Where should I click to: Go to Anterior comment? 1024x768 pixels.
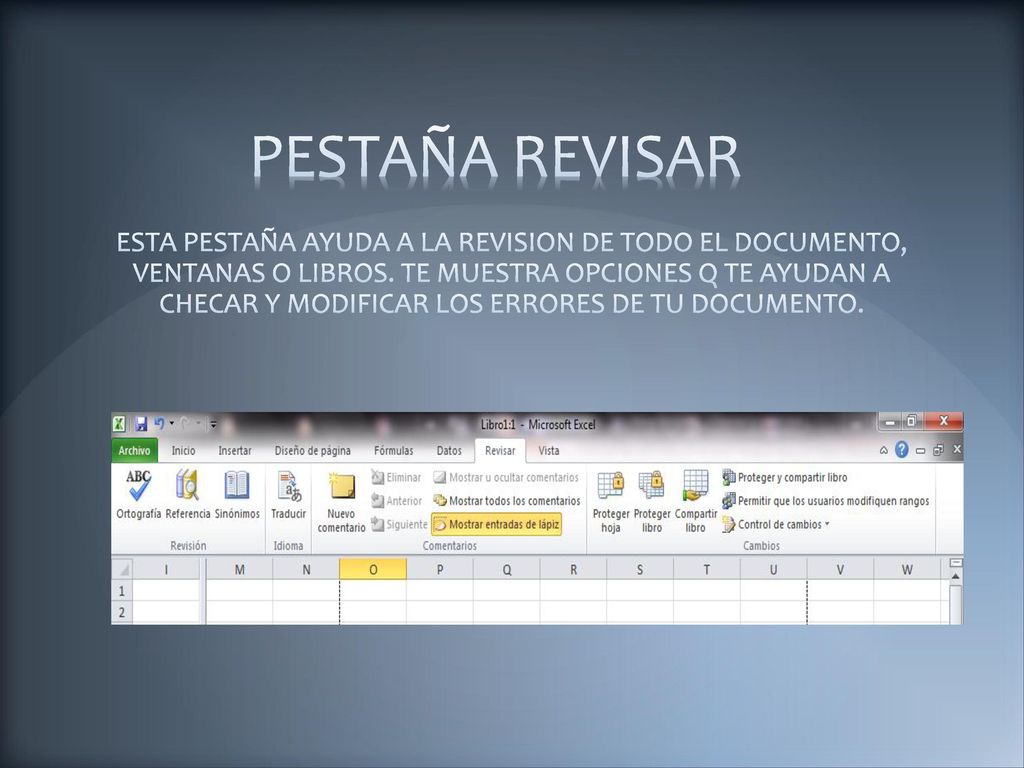point(396,501)
